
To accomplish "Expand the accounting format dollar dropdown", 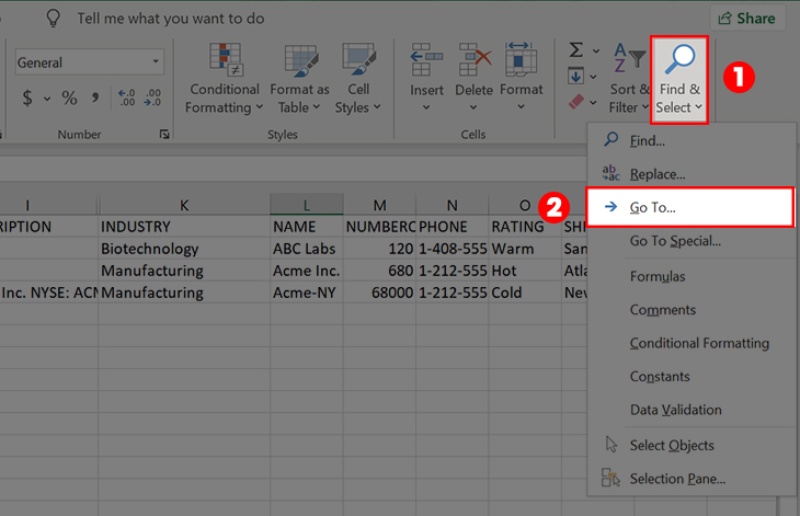I will (48, 98).
